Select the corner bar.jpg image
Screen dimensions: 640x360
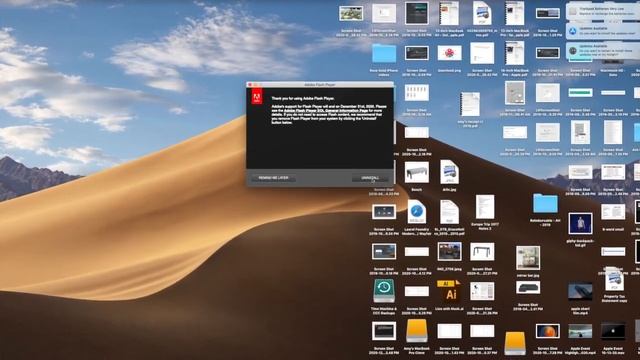click(x=528, y=258)
